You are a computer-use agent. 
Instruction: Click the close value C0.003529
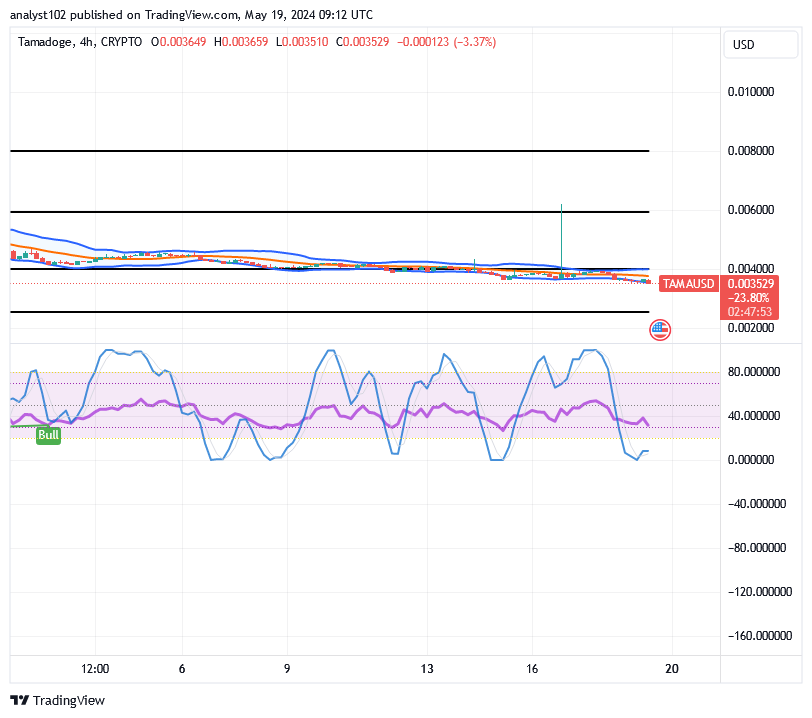point(362,42)
